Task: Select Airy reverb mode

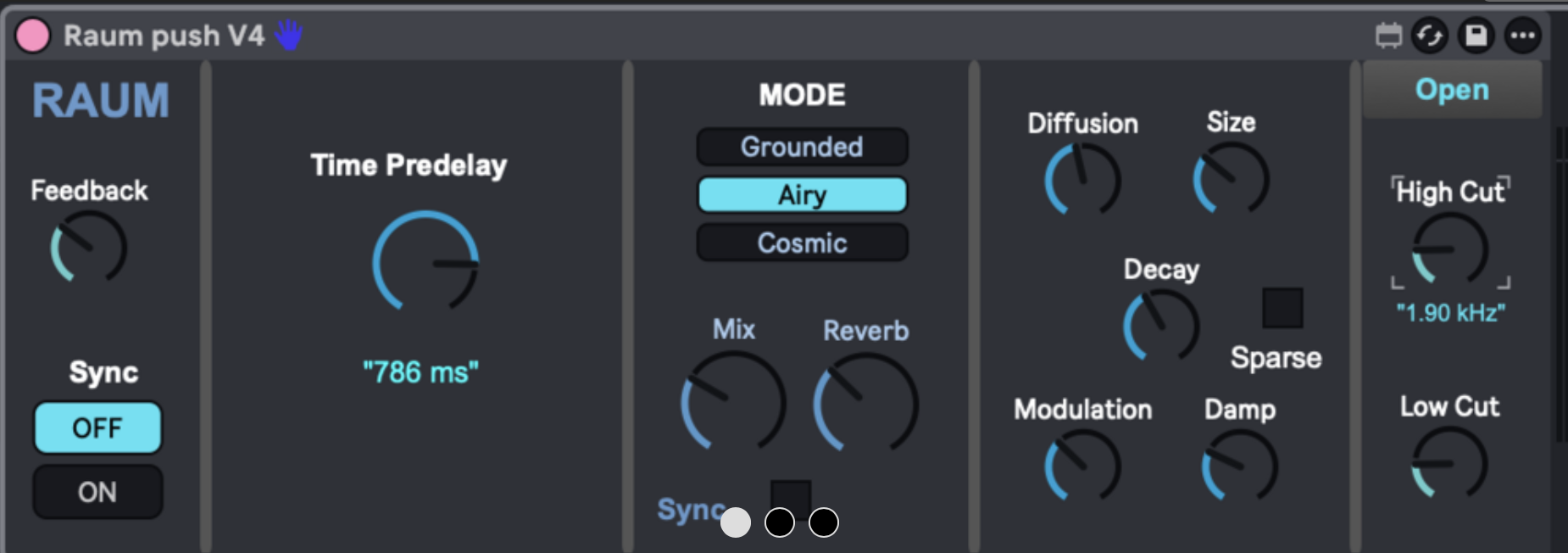Action: click(x=802, y=195)
